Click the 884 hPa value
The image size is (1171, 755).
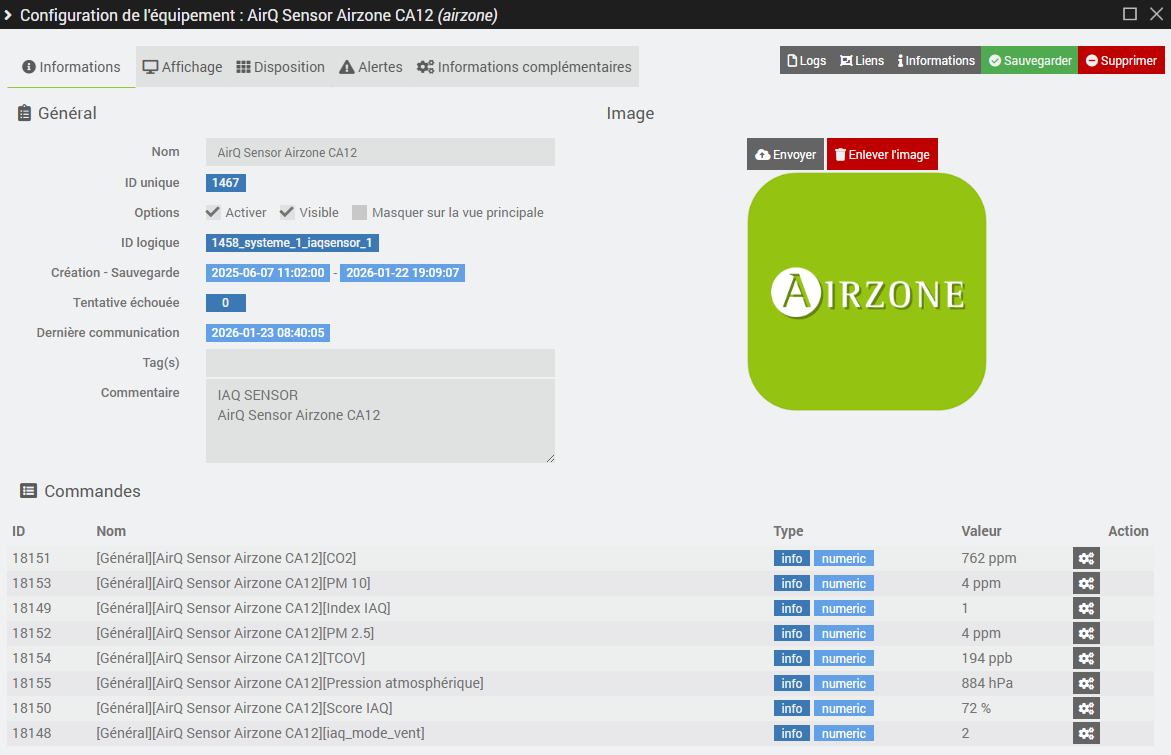tap(987, 683)
